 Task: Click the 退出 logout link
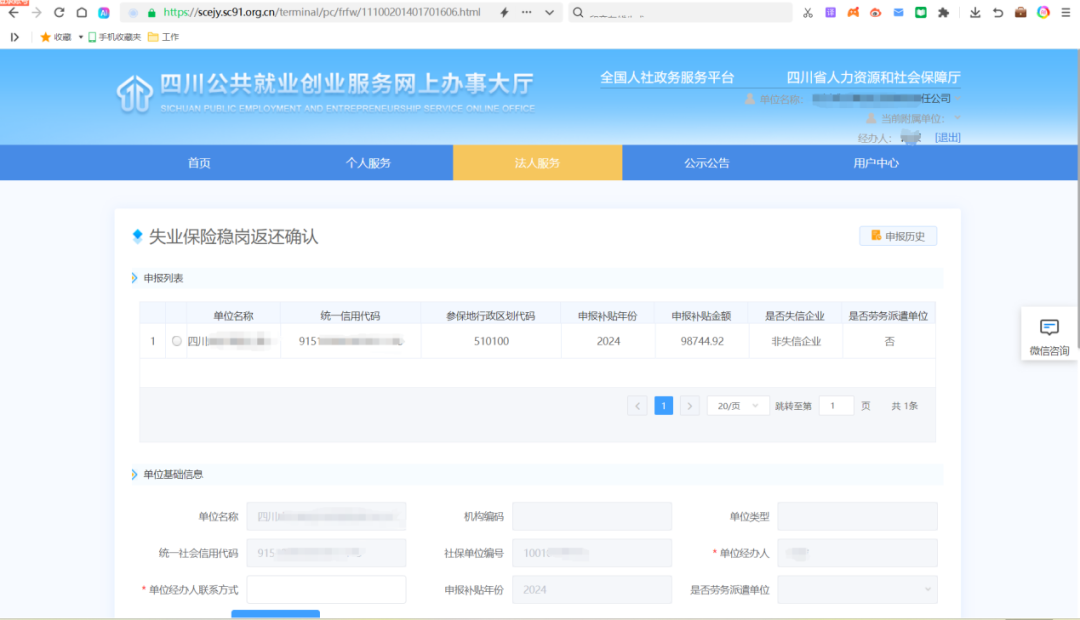tap(947, 137)
